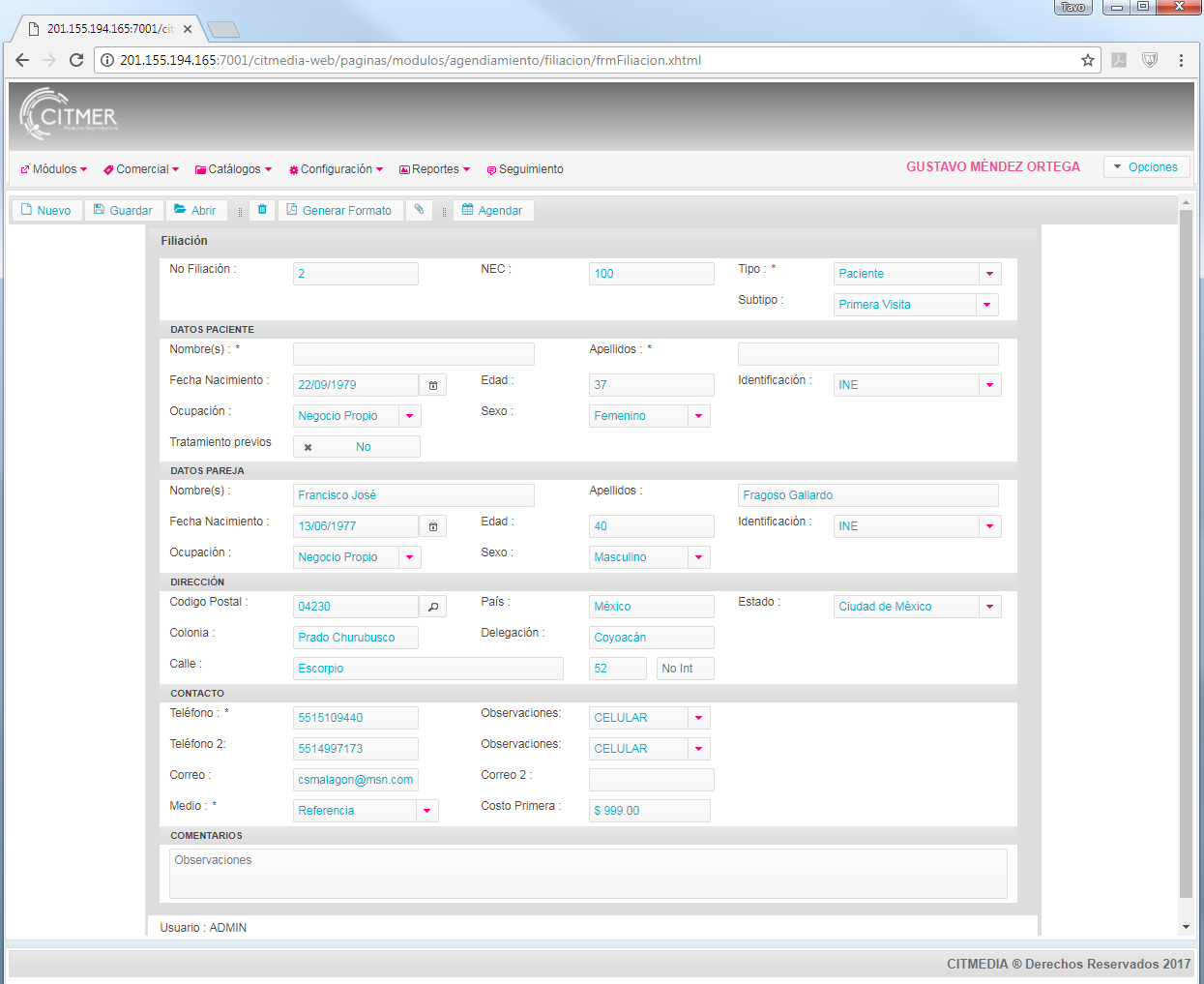
Task: Open calendar picker for partner birth date
Action: tap(432, 526)
